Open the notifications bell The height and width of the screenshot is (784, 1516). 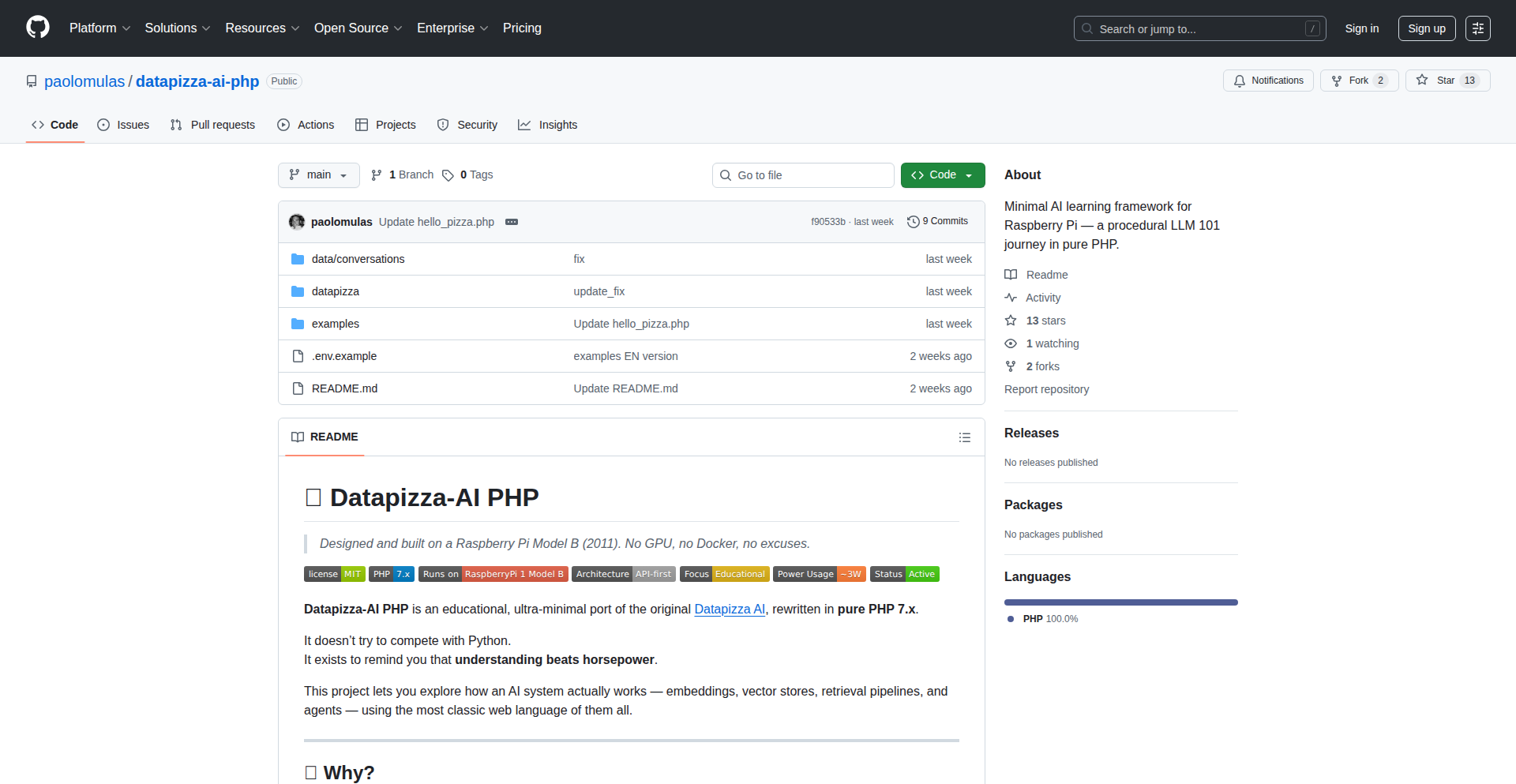click(1240, 80)
